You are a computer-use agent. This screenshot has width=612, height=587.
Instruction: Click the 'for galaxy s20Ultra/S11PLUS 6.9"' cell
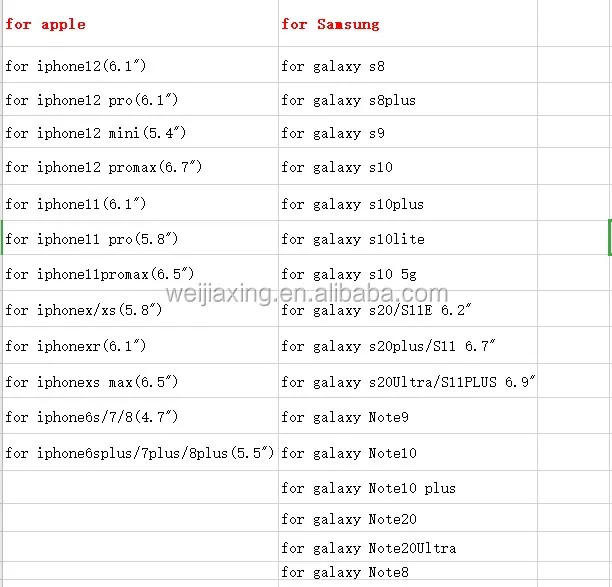408,382
